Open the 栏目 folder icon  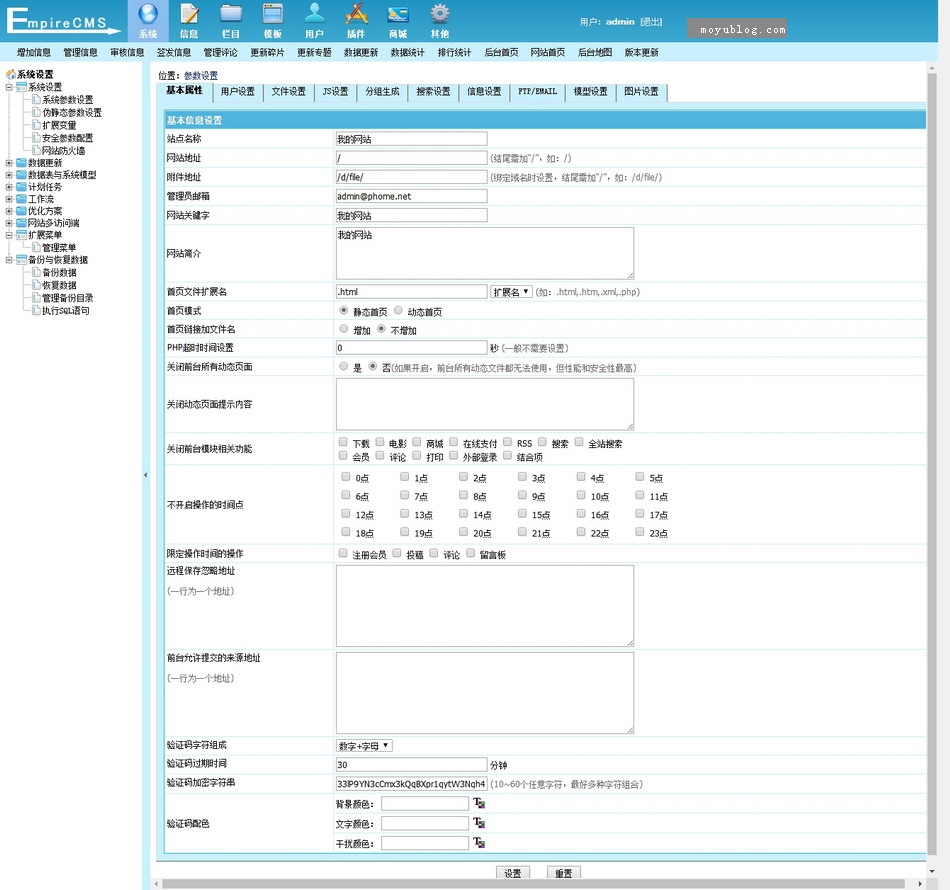click(231, 14)
